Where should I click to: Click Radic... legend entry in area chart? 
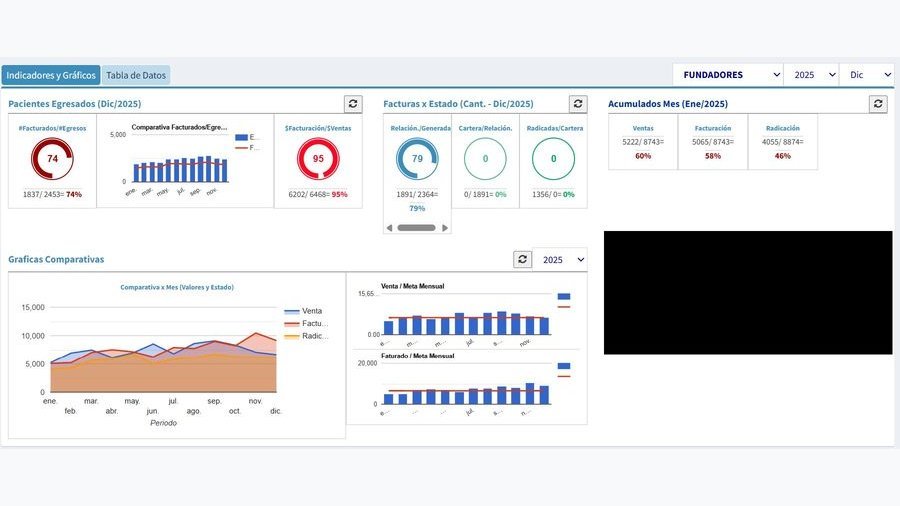pos(307,336)
